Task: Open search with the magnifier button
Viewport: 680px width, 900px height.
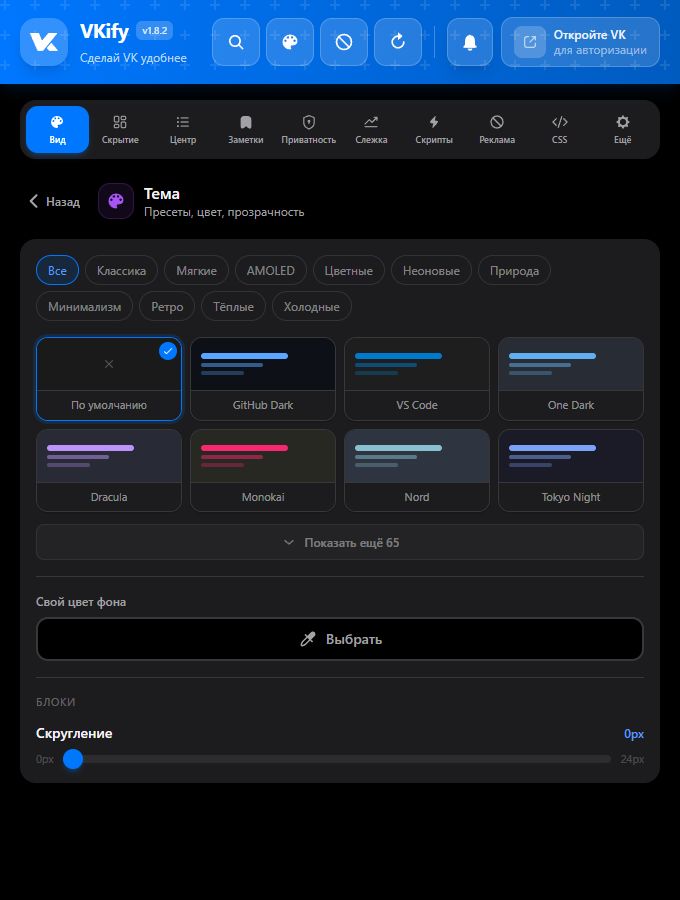Action: point(236,42)
